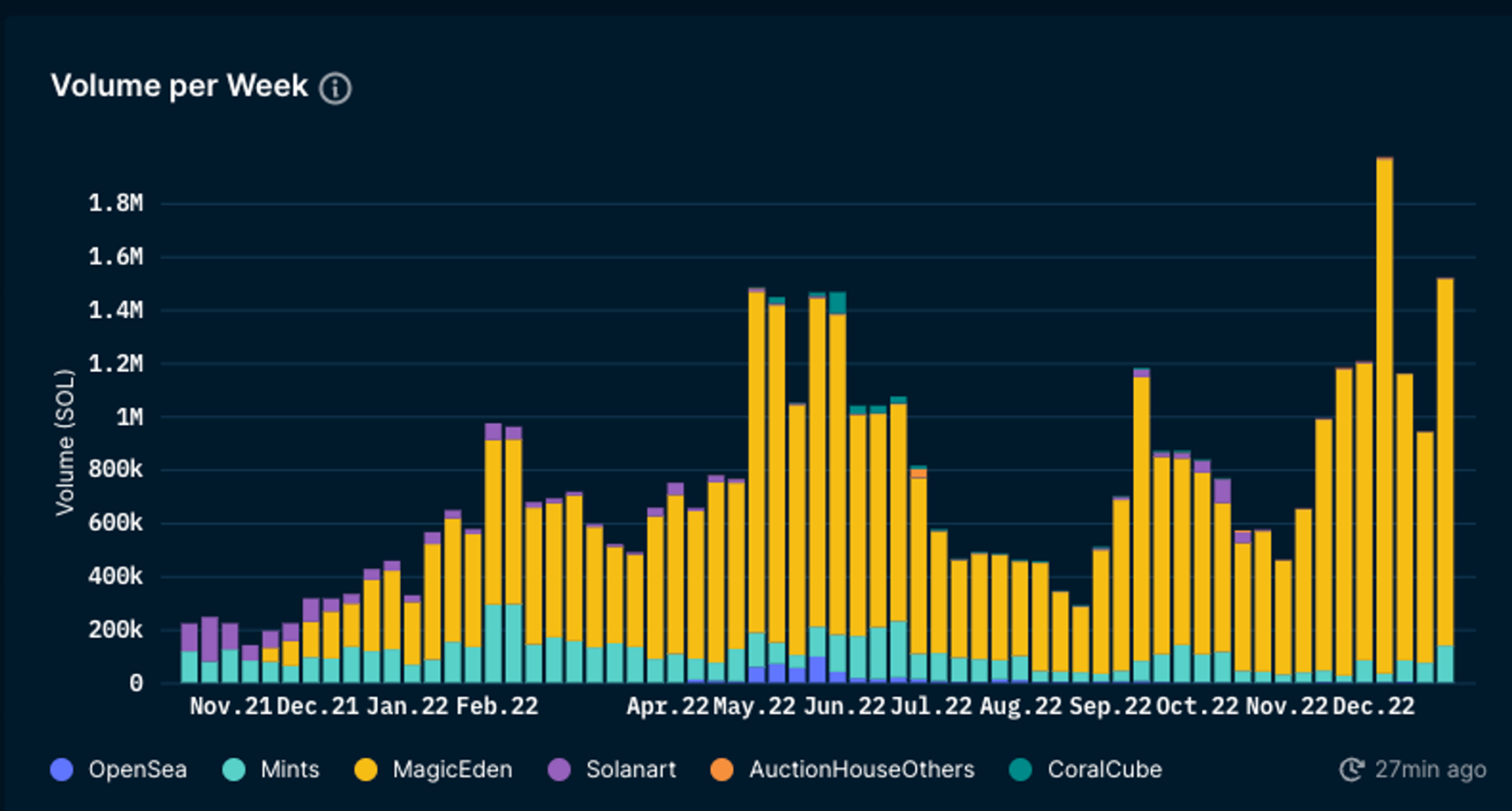Click the refresh clock icon near 27min ago

tap(1351, 769)
